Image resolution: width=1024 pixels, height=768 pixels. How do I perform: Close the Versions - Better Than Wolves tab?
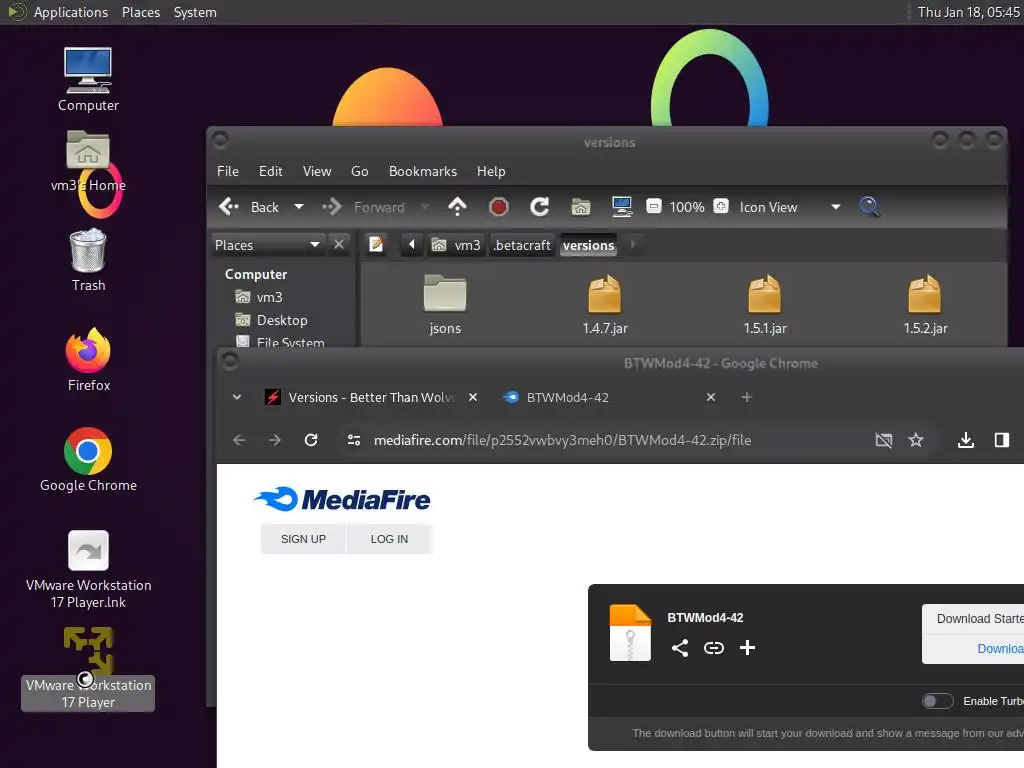[473, 397]
